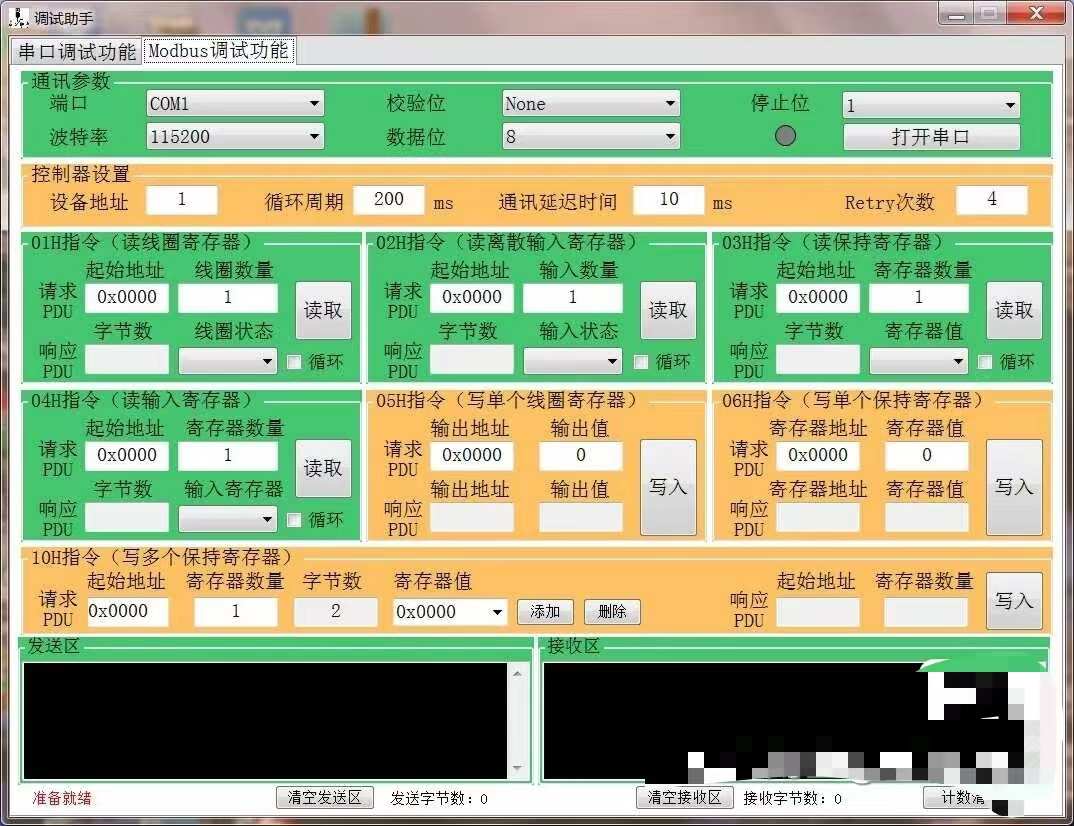Click 读取 button in 04H指令 group
The height and width of the screenshot is (826, 1074).
click(323, 468)
